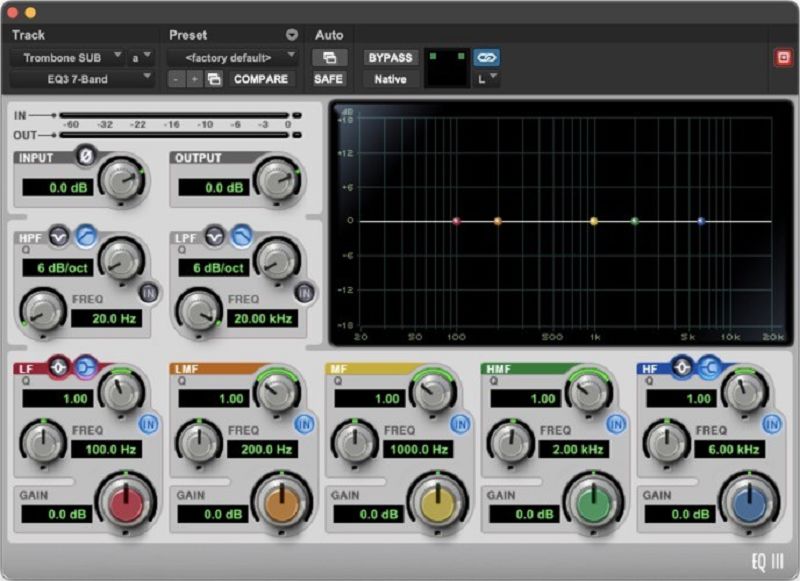Viewport: 800px width, 581px height.
Task: Click the red target button icon
Action: 783,57
